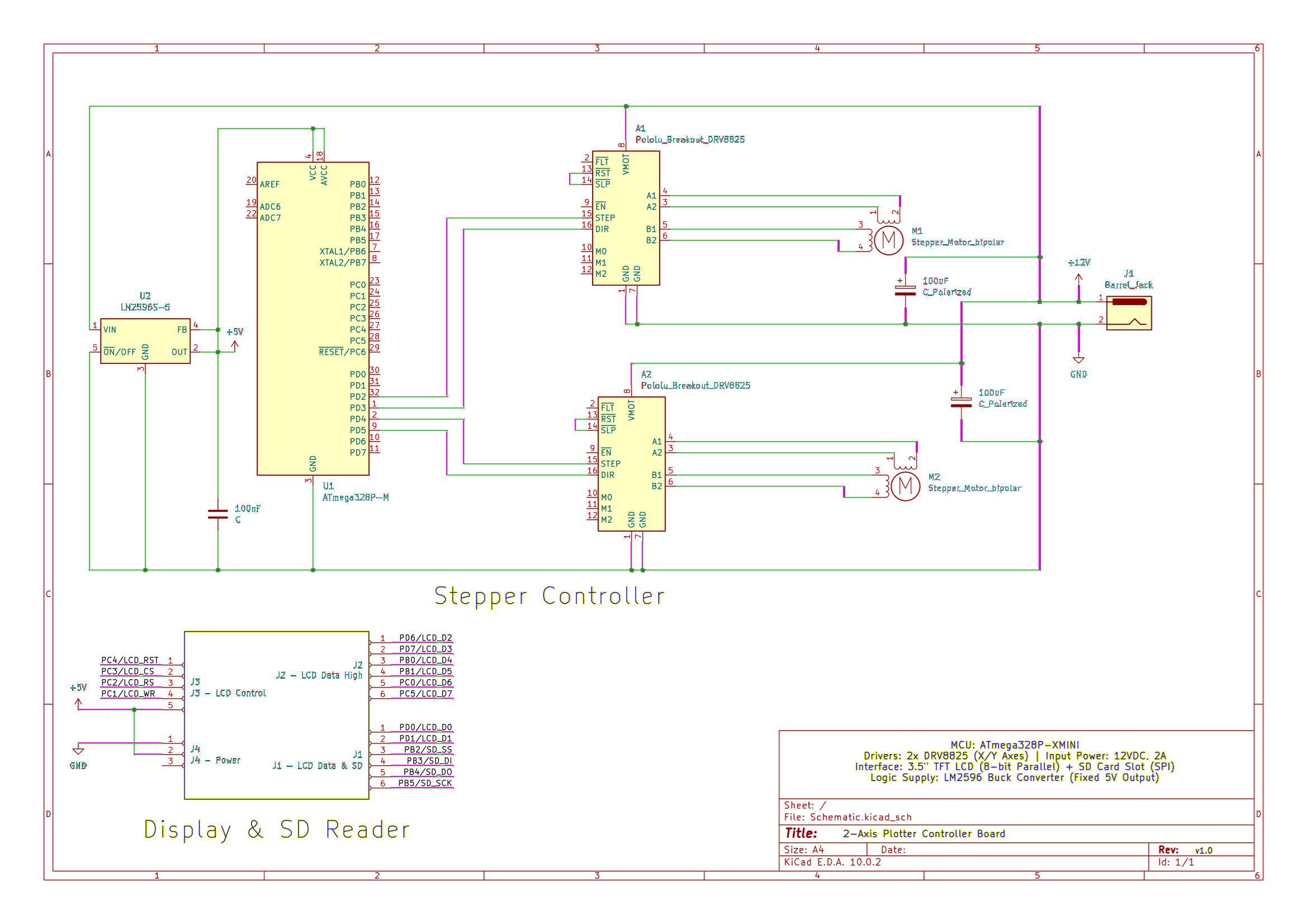Image resolution: width=1307 pixels, height=924 pixels.
Task: Click the 'J4 – Power' label
Action: coord(215,760)
